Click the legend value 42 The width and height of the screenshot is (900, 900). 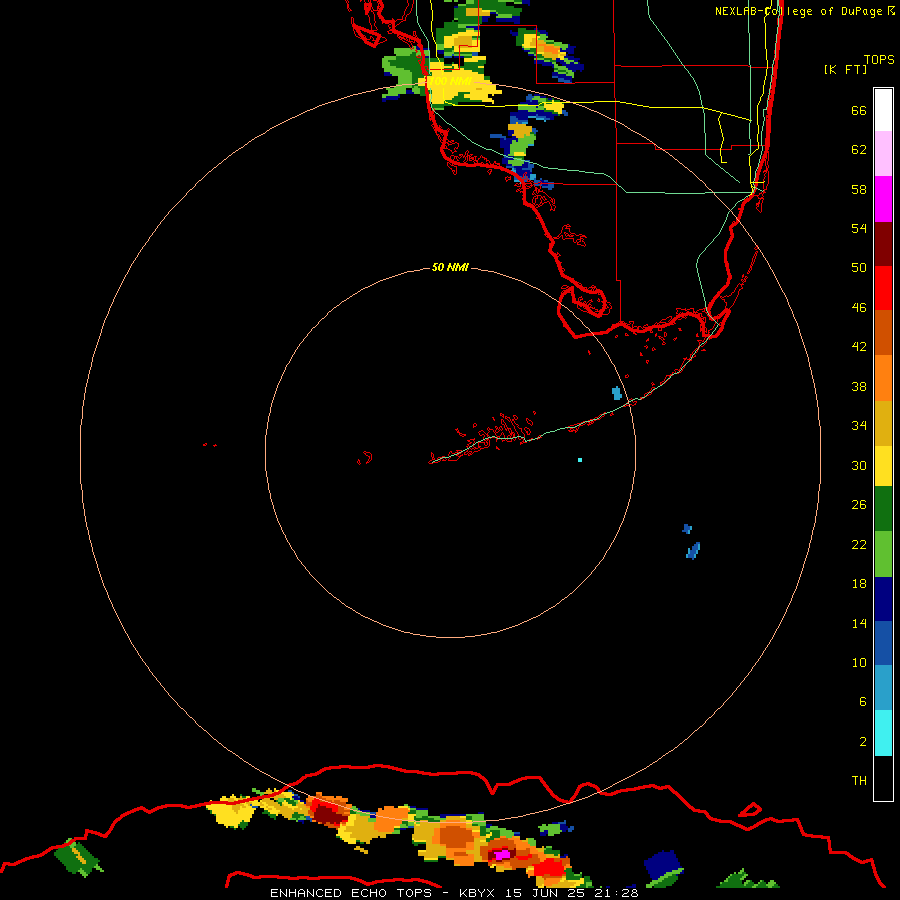coord(859,347)
